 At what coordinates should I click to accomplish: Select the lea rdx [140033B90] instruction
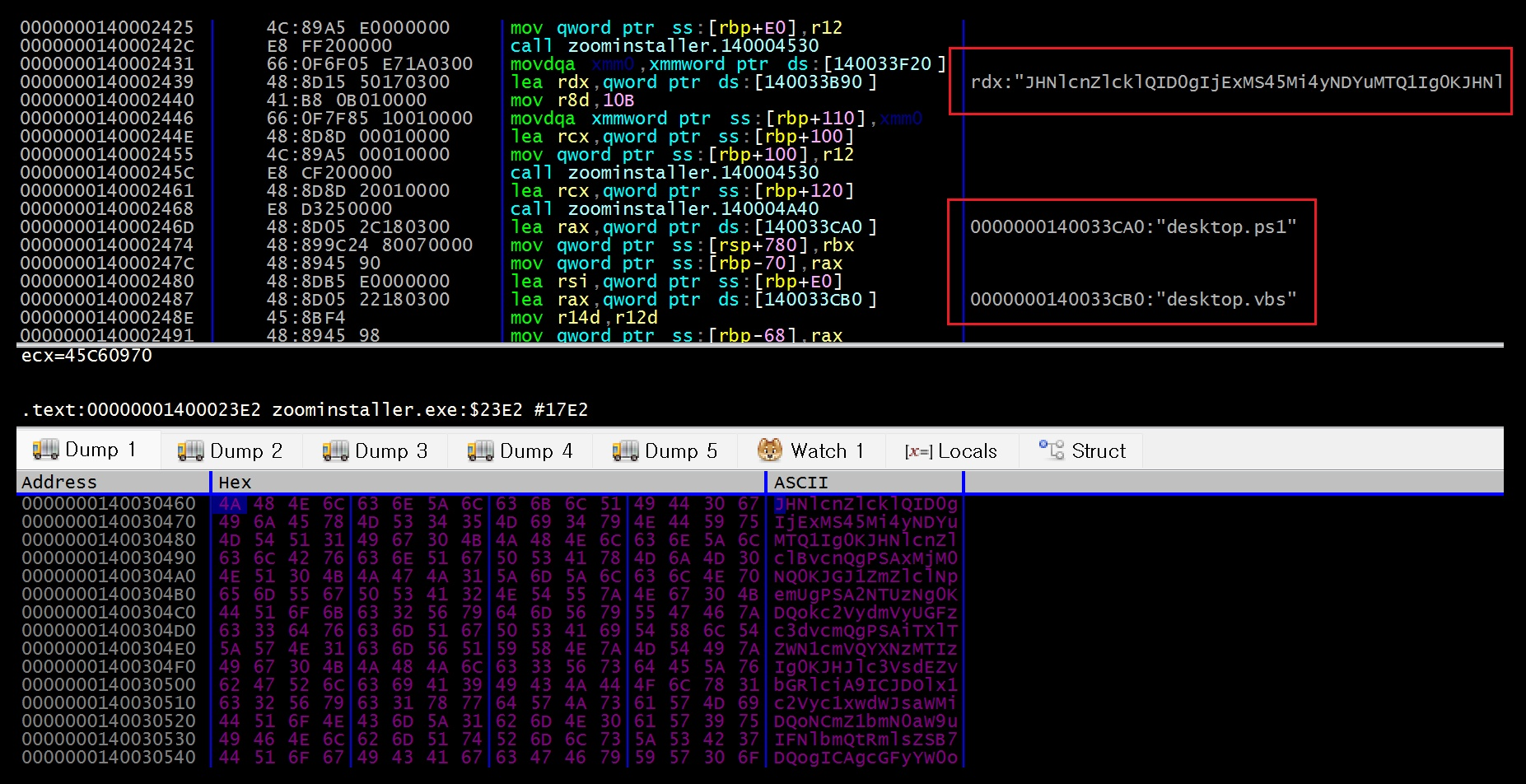click(x=693, y=82)
